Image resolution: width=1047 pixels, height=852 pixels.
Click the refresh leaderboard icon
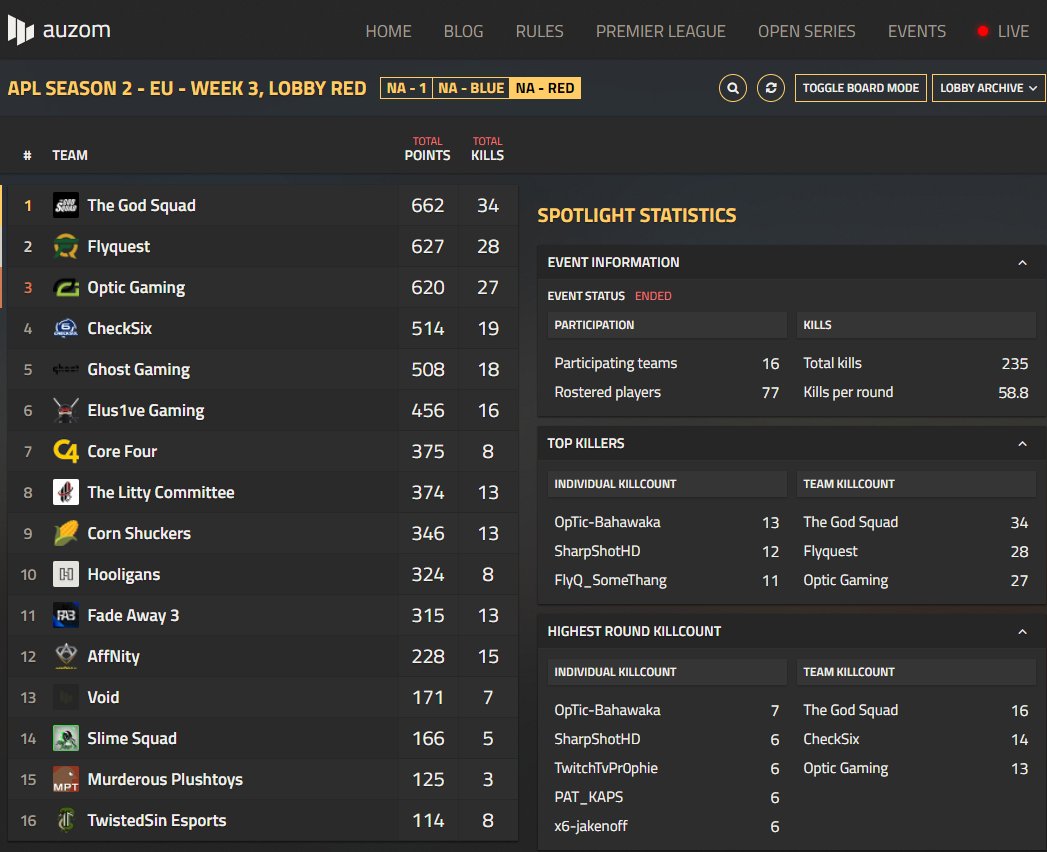click(x=771, y=88)
